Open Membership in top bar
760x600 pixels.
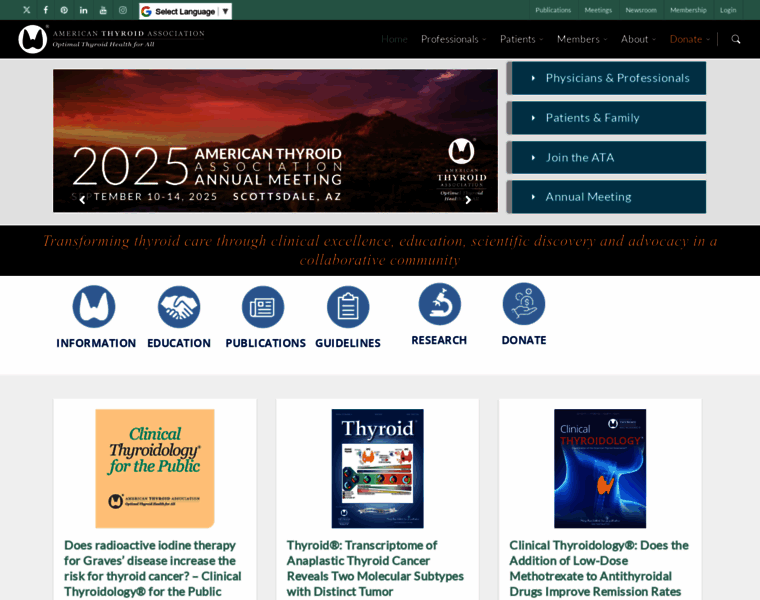point(688,10)
